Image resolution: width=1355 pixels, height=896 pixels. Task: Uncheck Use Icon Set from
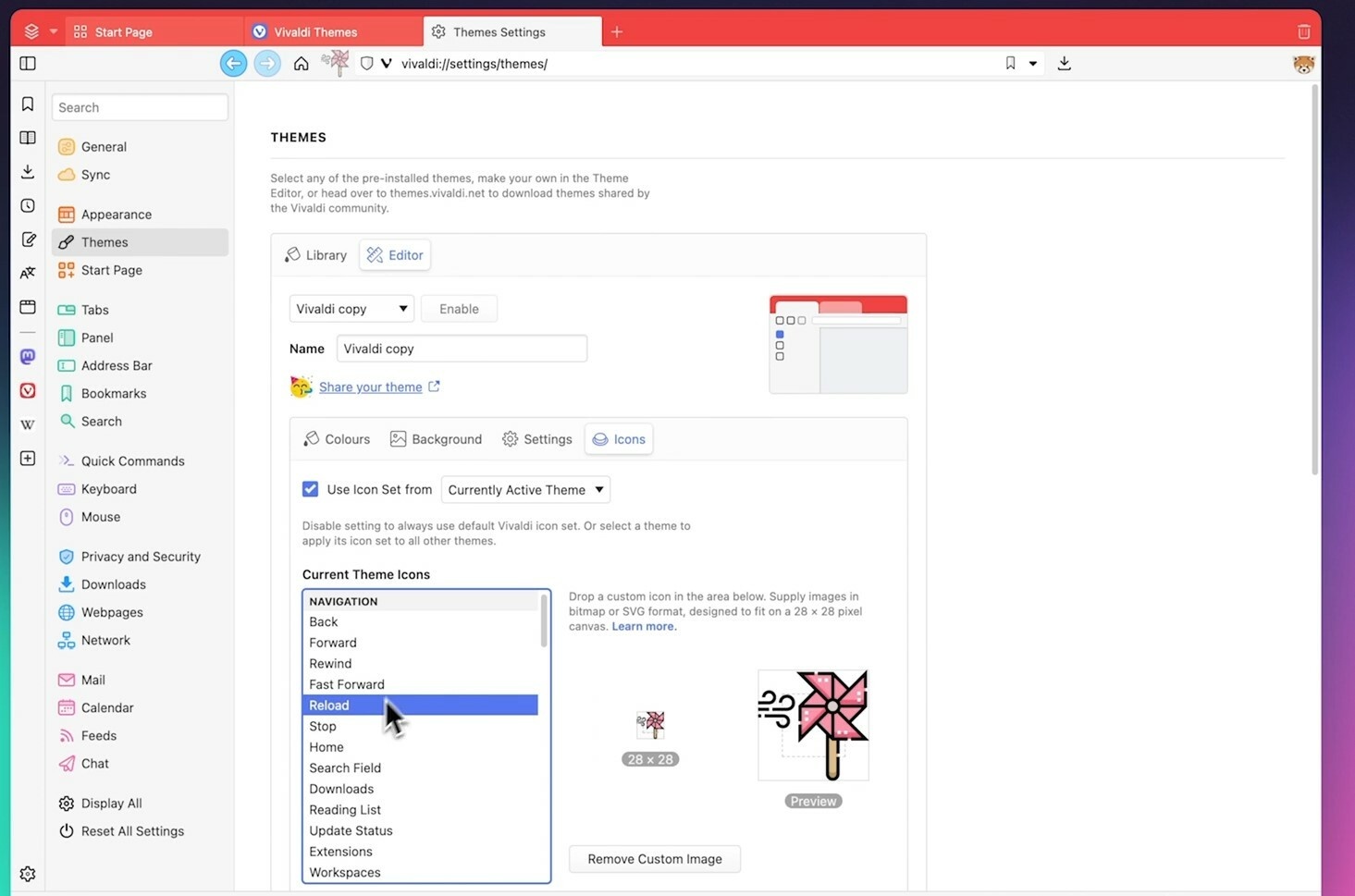pyautogui.click(x=310, y=488)
